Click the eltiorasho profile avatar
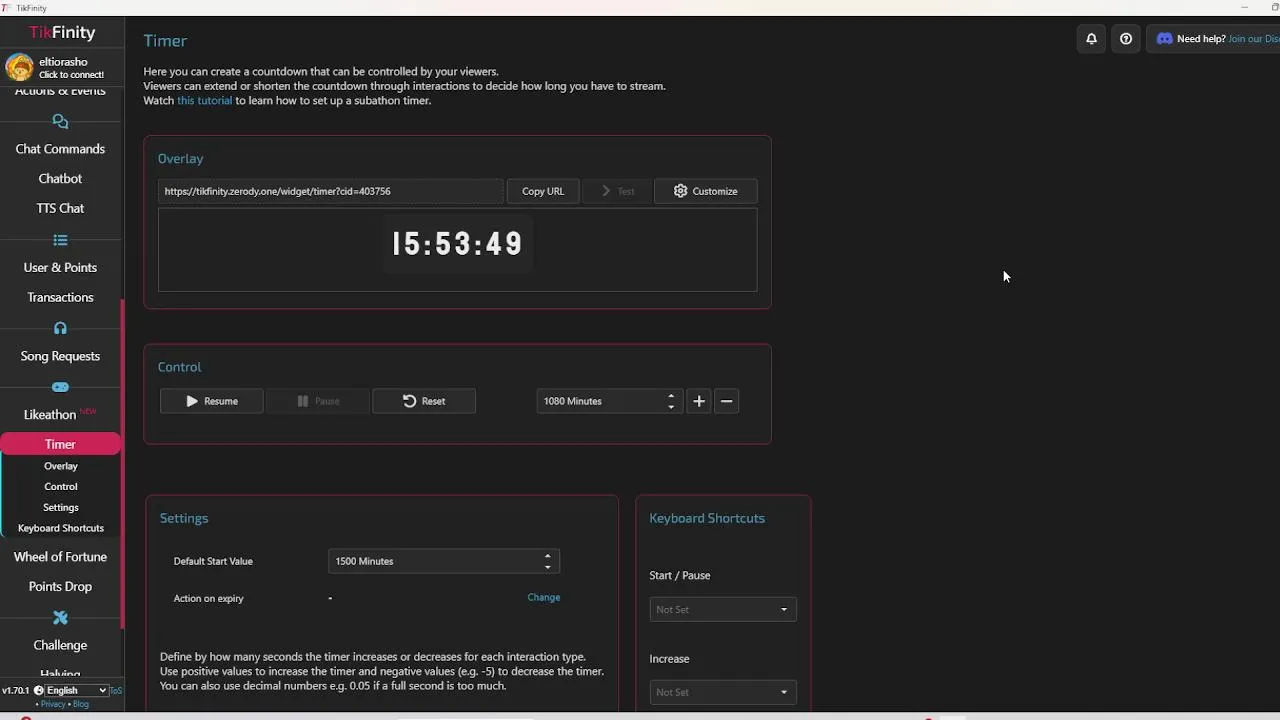 [19, 67]
